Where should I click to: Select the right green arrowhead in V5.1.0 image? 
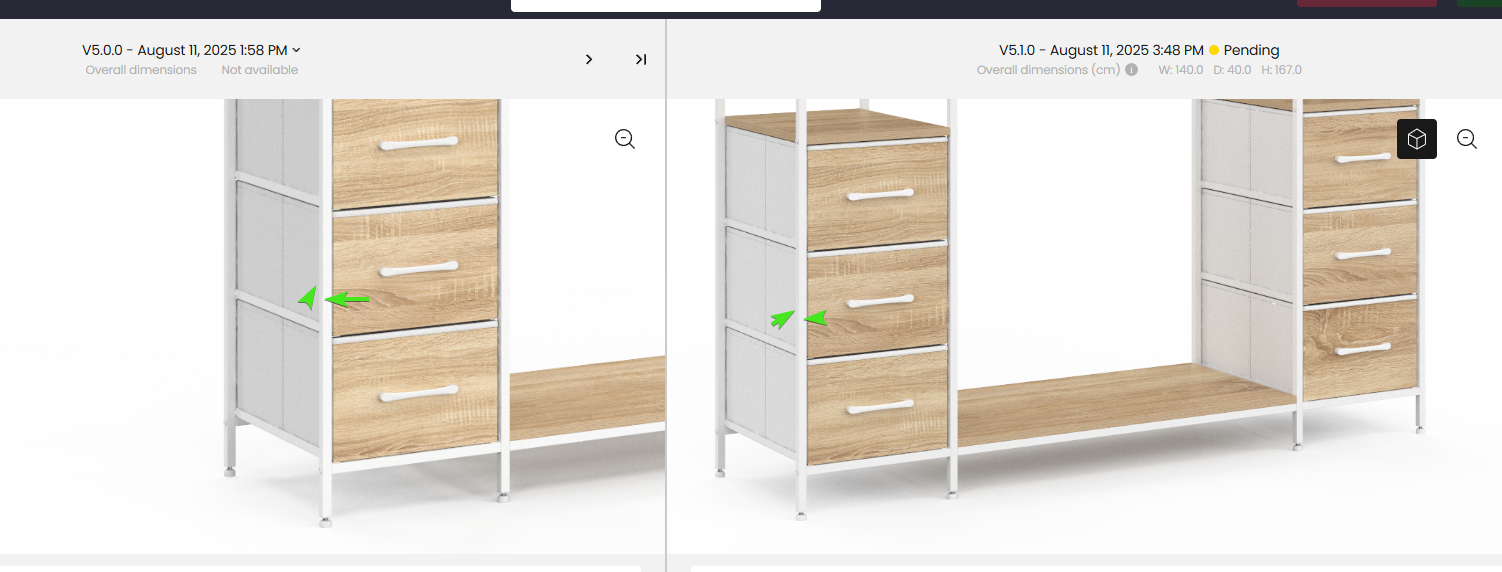[816, 318]
